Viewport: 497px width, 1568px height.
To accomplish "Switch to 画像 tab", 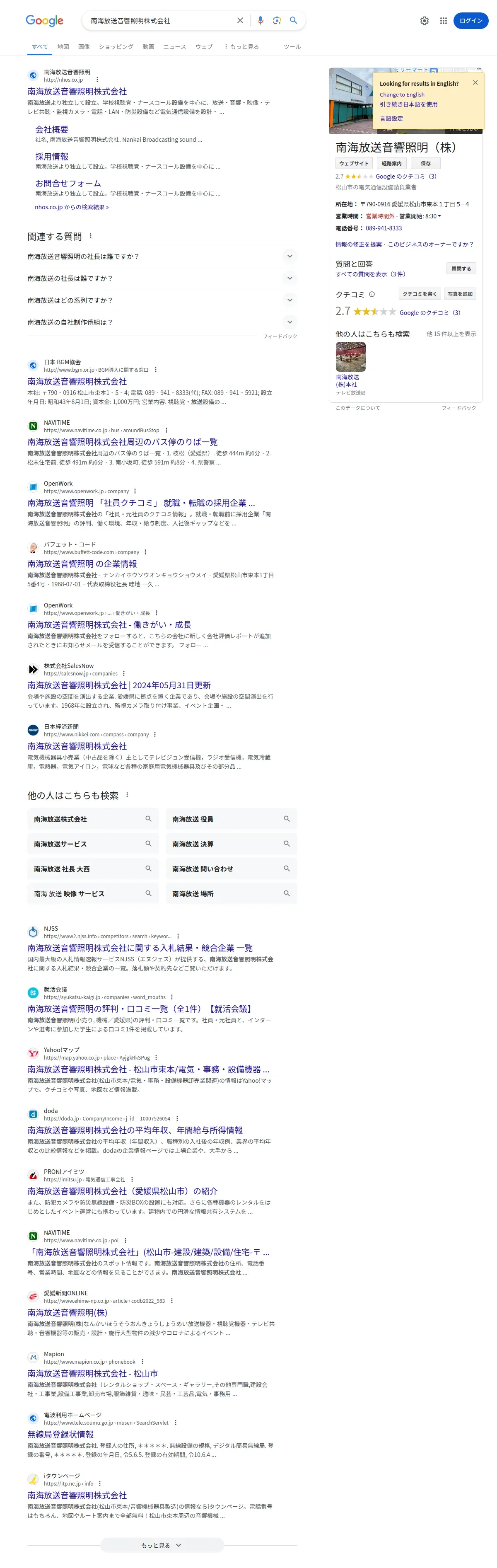I will click(x=84, y=47).
